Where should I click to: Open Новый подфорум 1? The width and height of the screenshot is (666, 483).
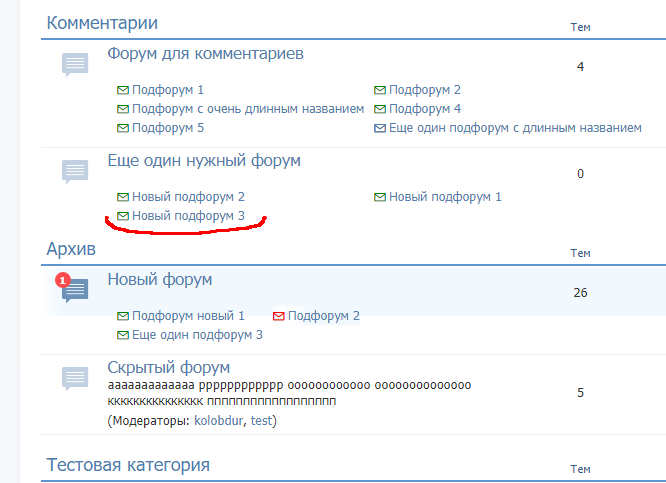(445, 197)
